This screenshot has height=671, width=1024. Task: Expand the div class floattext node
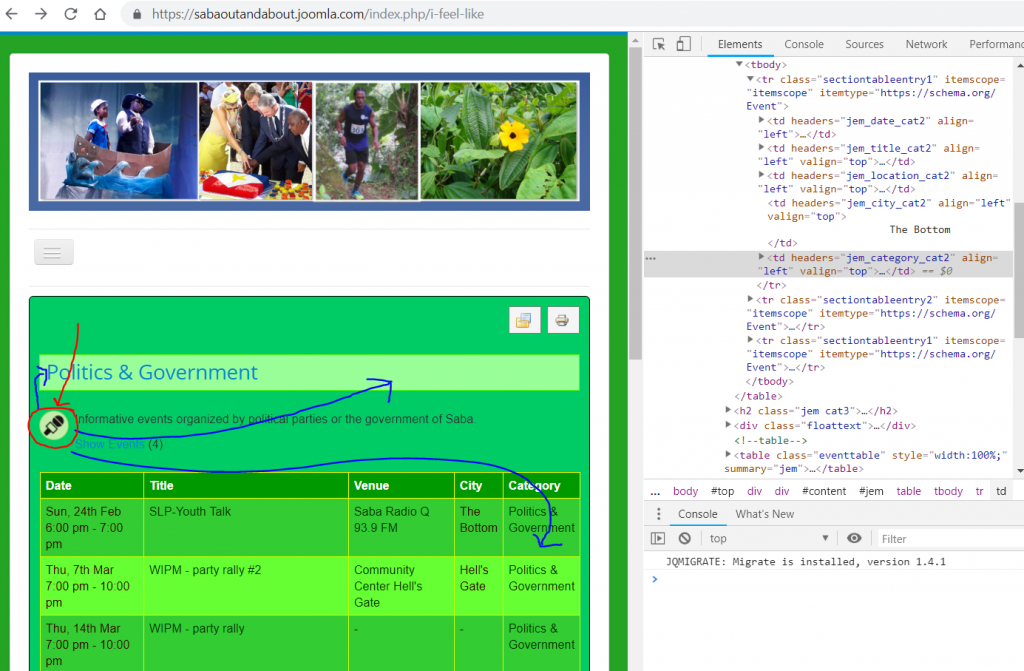(728, 425)
